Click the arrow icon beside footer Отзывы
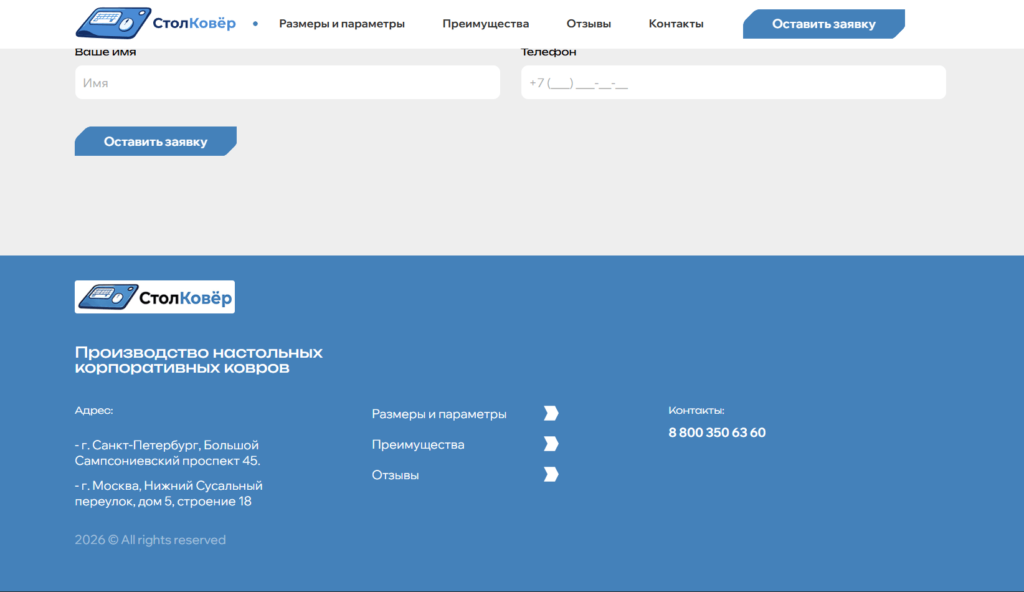The width and height of the screenshot is (1024, 592). [x=551, y=474]
